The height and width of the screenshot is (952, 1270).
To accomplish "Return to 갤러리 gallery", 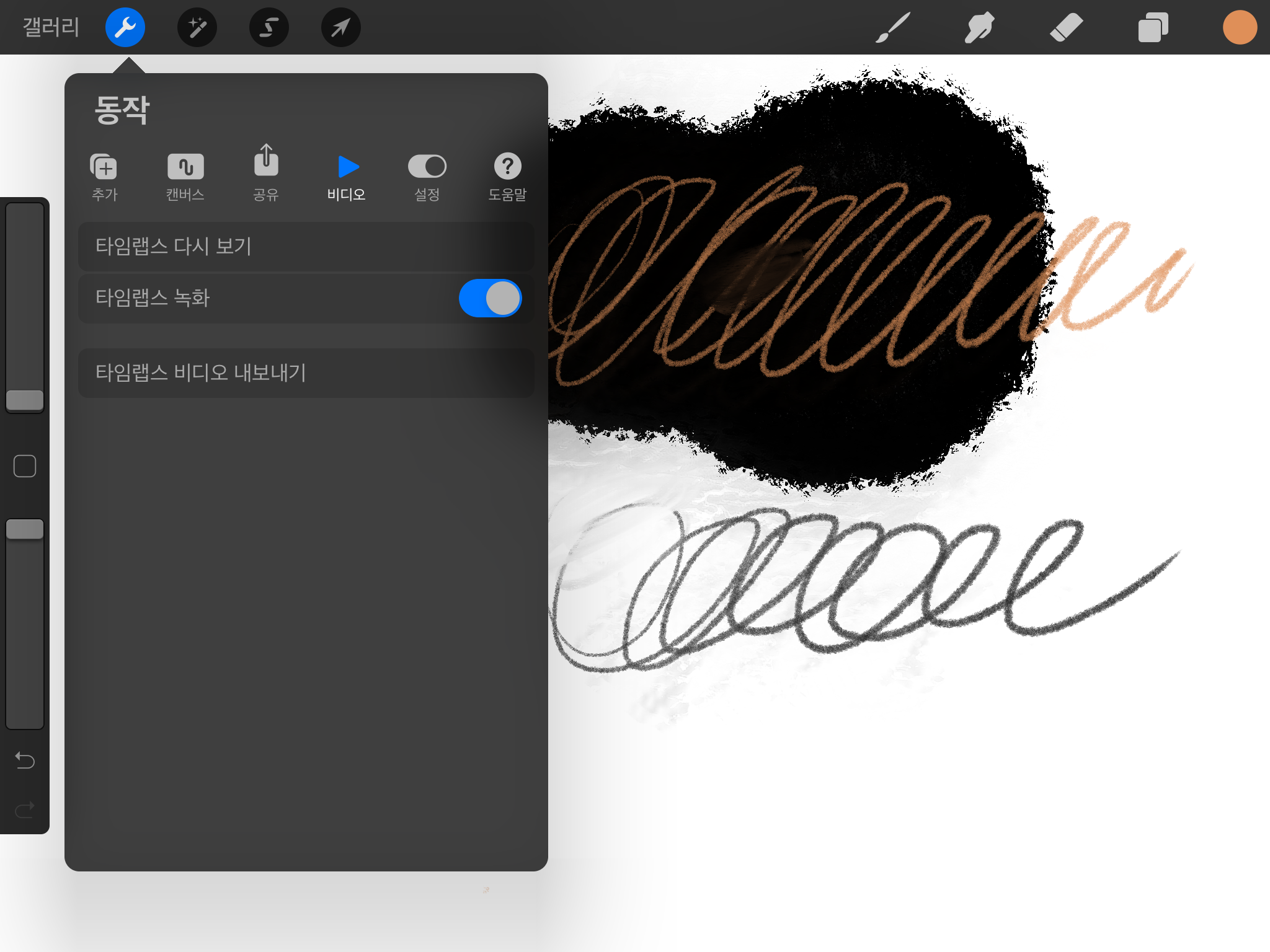I will pos(51,27).
